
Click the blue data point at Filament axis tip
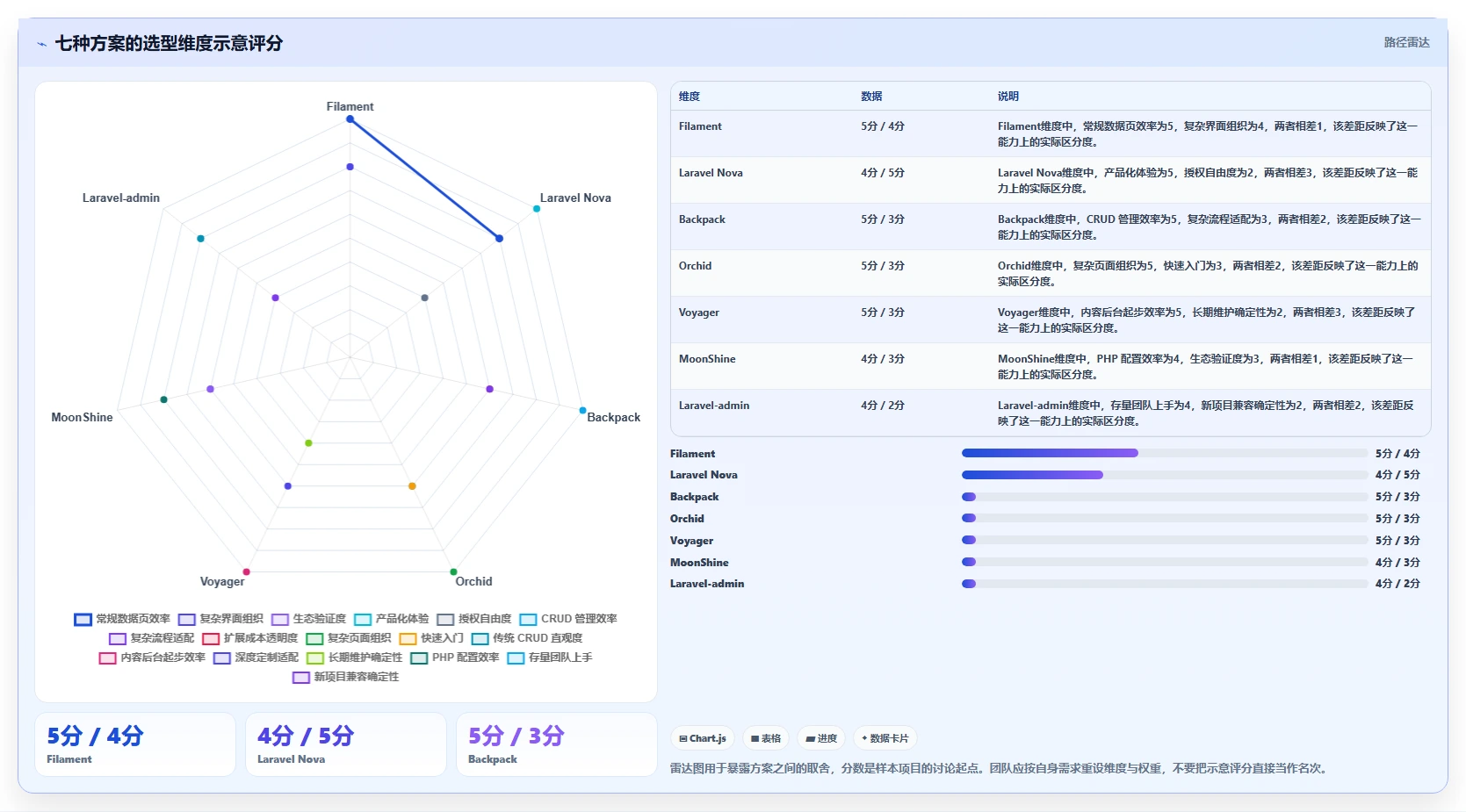[350, 119]
